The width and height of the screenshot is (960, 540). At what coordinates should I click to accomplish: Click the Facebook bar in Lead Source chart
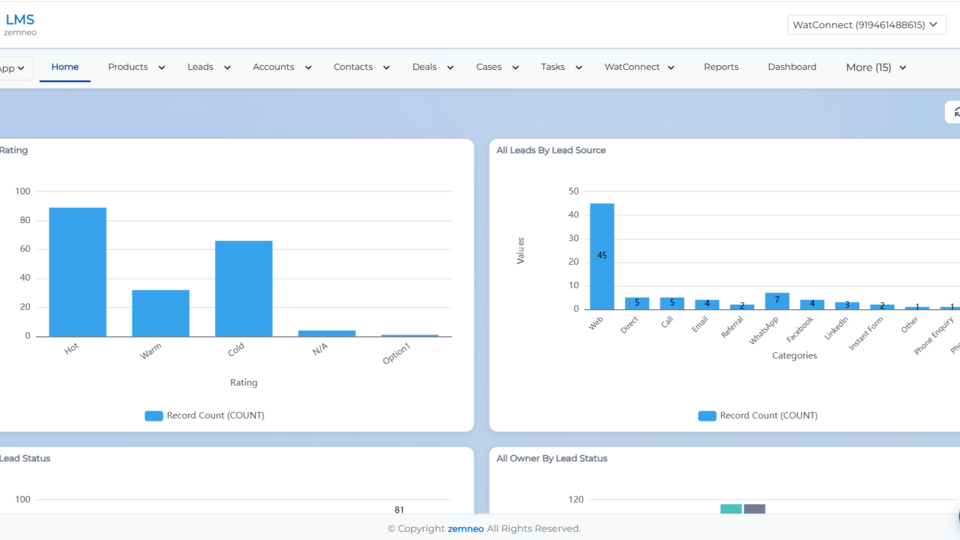(812, 304)
